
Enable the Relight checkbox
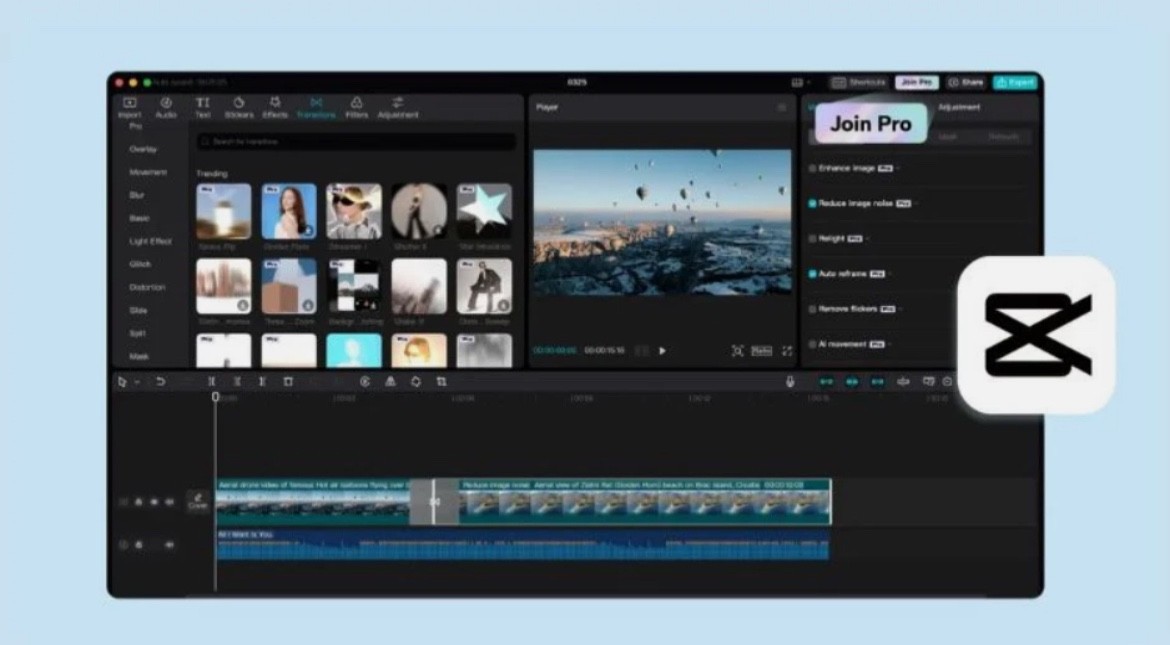pos(813,239)
